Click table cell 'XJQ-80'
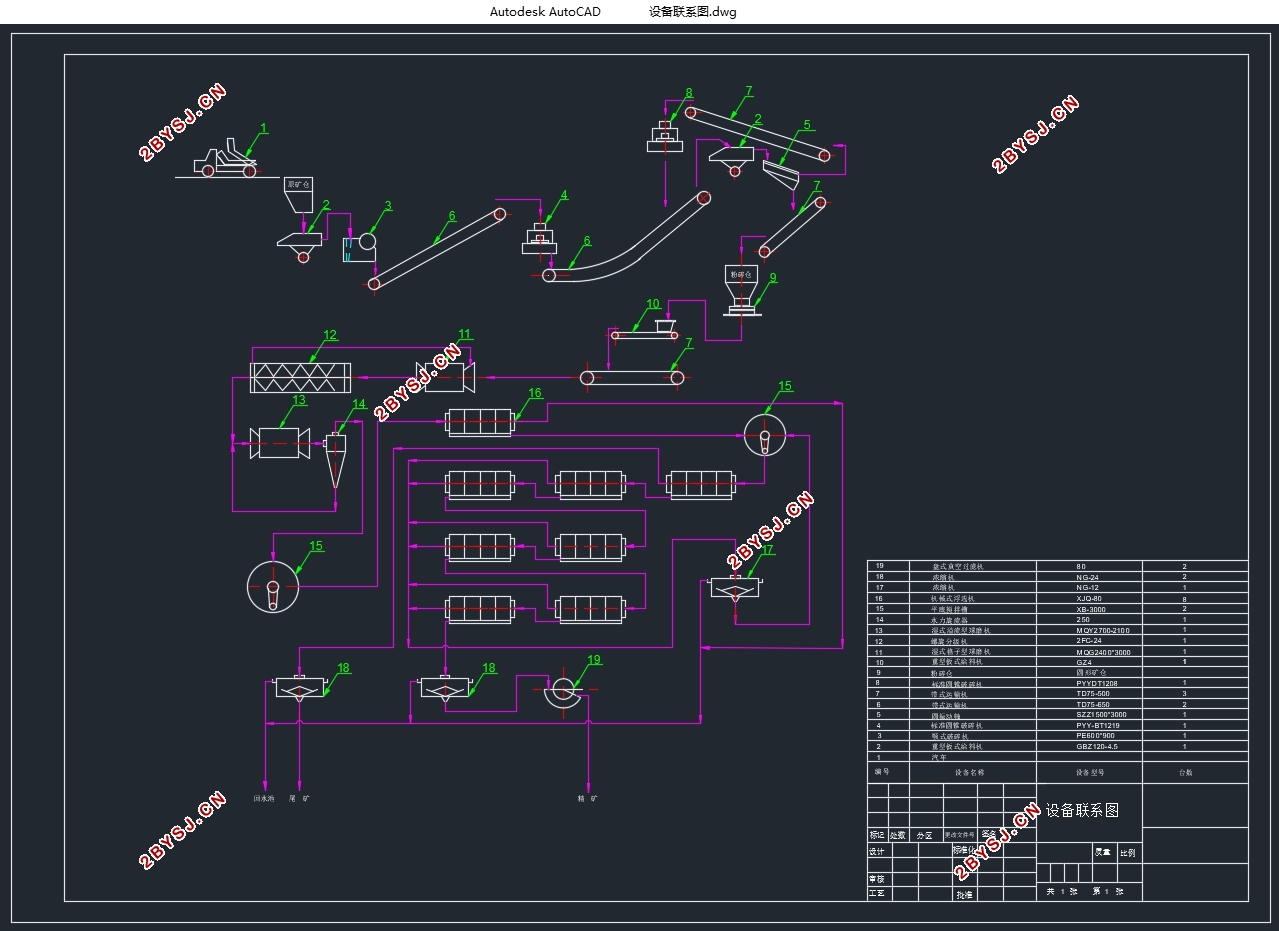The width and height of the screenshot is (1279, 931). tap(1088, 598)
